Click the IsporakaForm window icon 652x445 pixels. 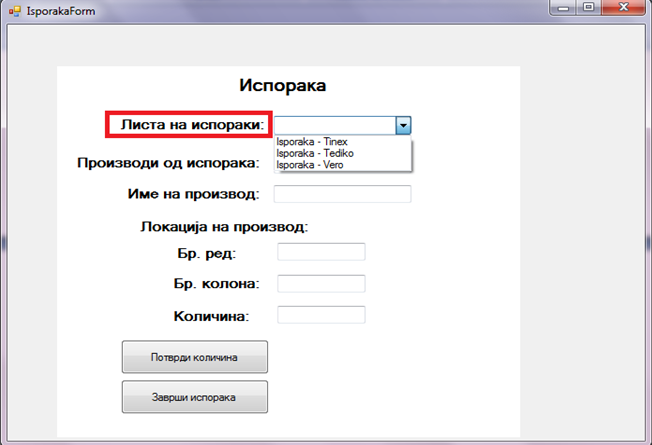[13, 10]
